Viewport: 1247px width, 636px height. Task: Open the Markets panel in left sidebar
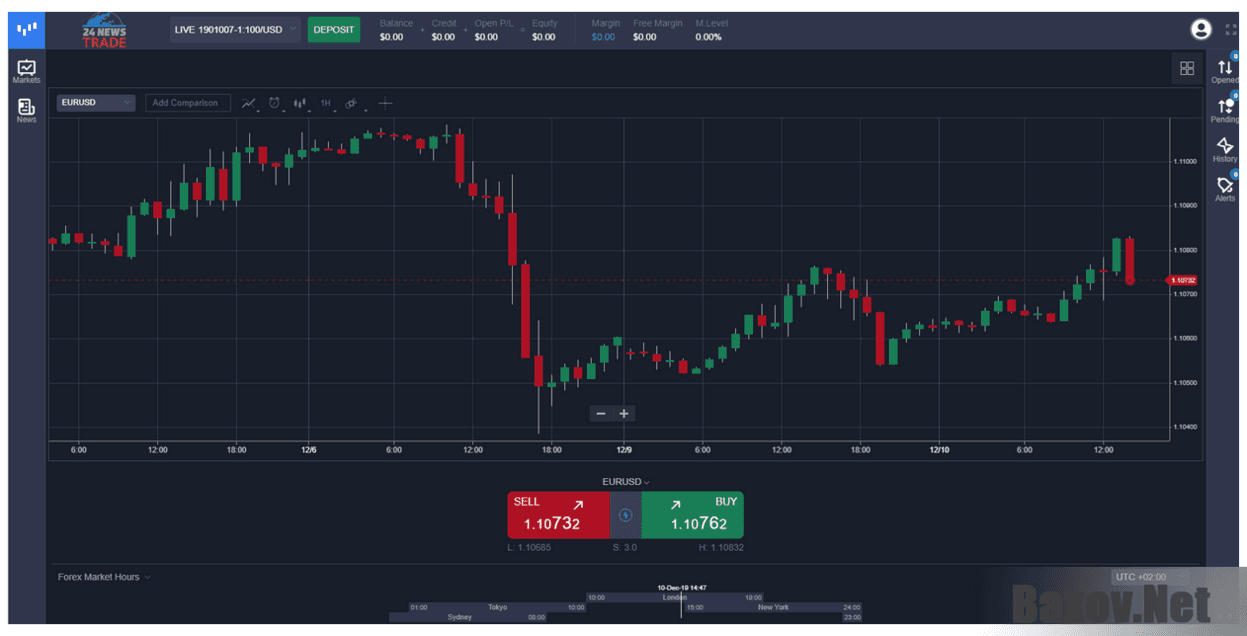[x=25, y=69]
